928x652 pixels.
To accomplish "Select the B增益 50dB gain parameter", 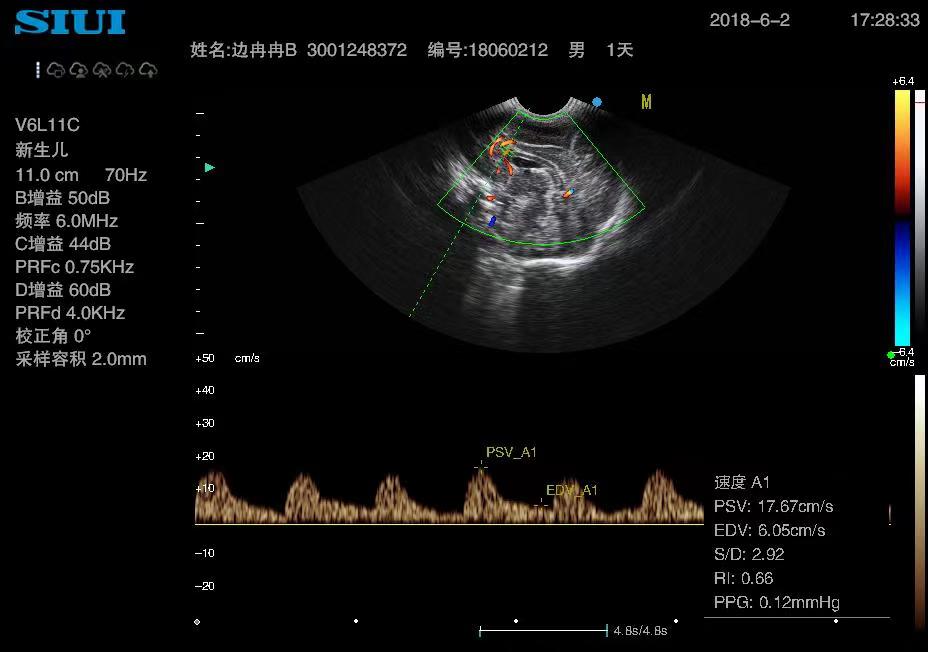I will pos(62,198).
